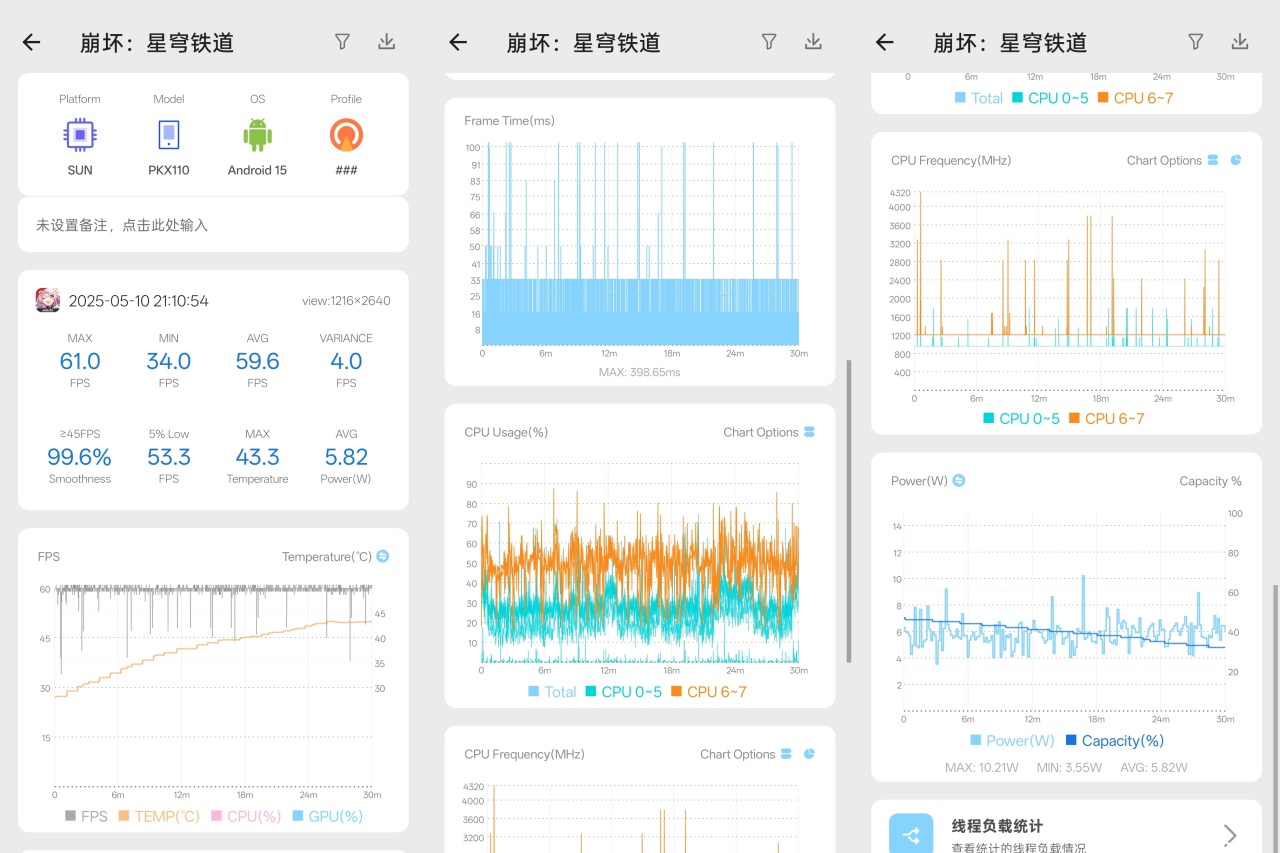
Task: Tap the download icon in the left screenshot
Action: click(x=387, y=42)
